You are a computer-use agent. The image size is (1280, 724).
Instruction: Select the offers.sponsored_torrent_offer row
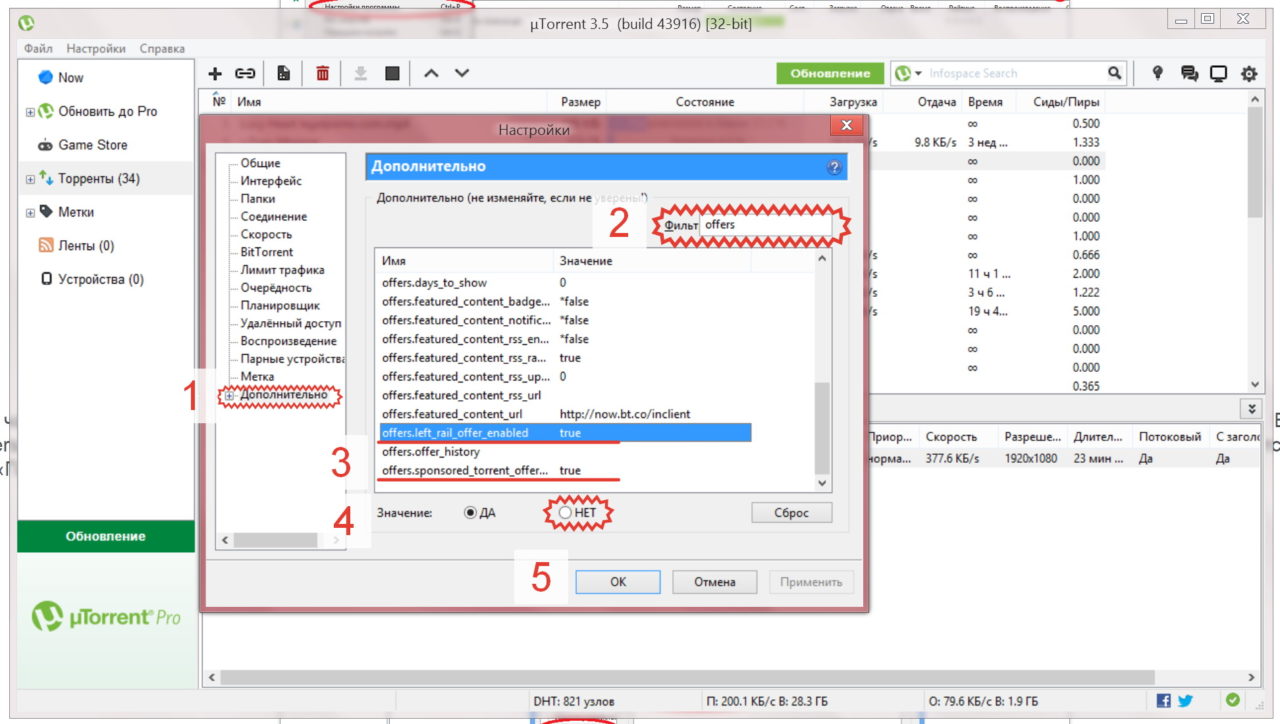(x=564, y=470)
